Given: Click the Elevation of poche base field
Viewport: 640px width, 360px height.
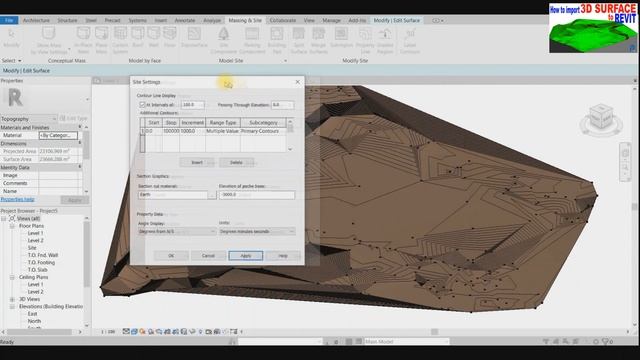Looking at the screenshot, I should (257, 195).
